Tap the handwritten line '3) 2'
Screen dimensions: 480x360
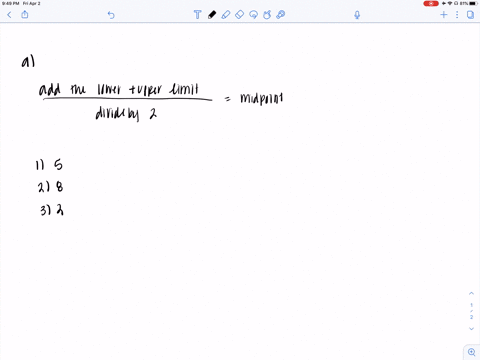[52, 210]
